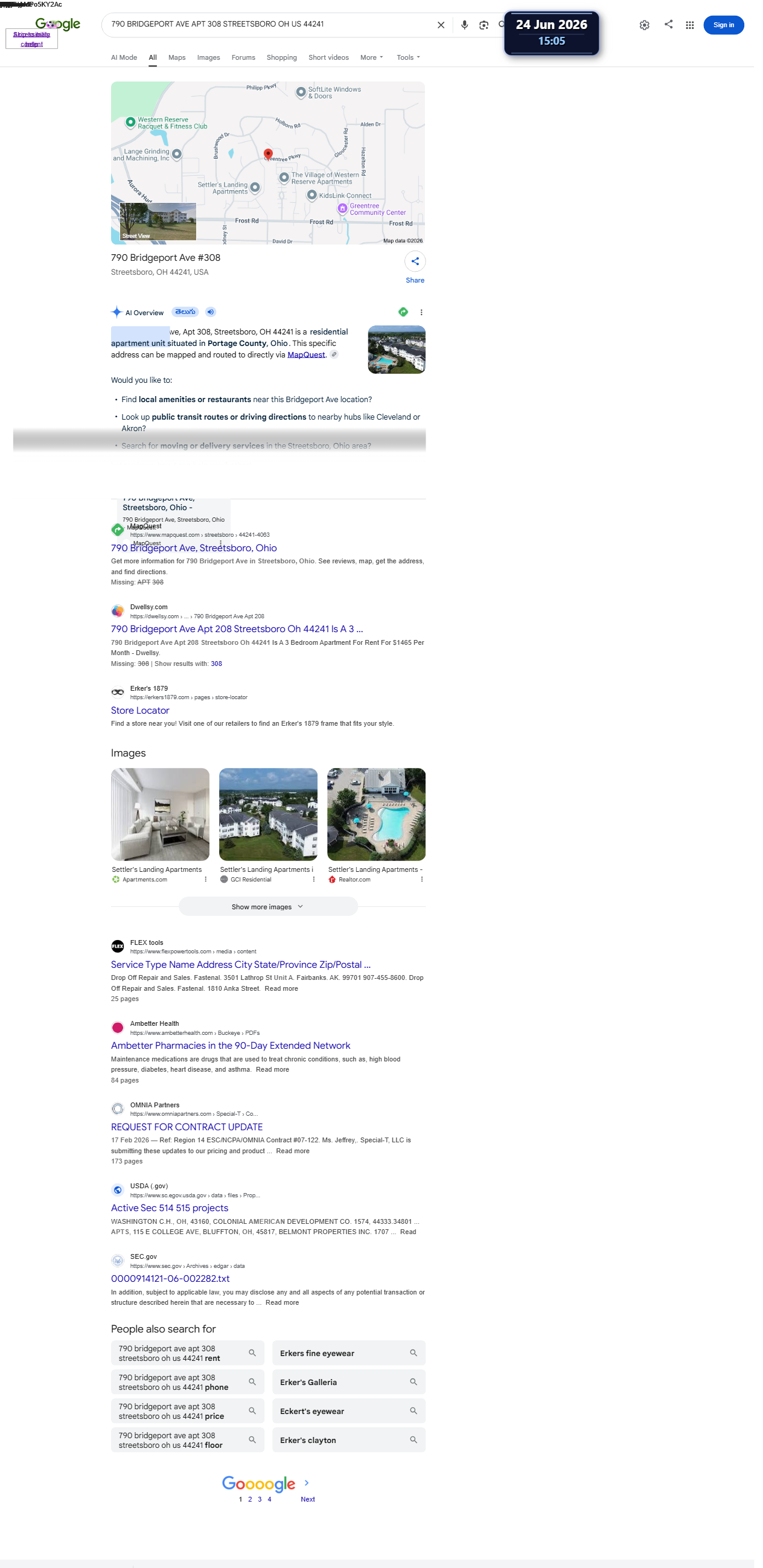Screen dimensions: 763x1568
Task: Open Google apps grid icon
Action: tap(697, 25)
